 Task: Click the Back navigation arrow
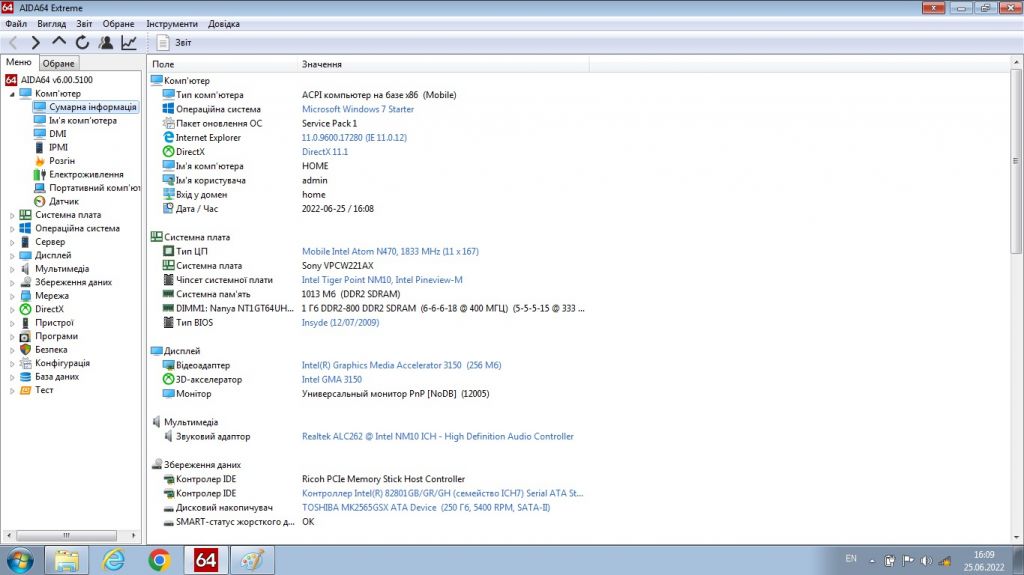pyautogui.click(x=13, y=43)
